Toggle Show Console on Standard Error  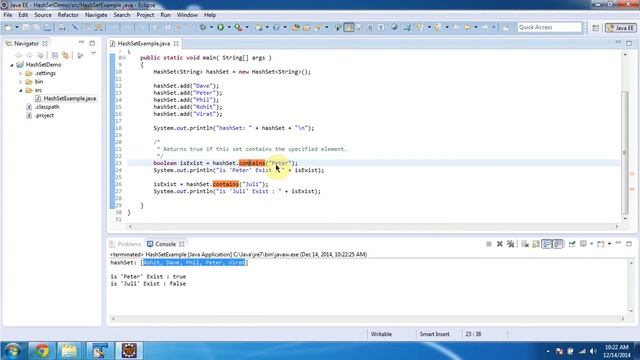[x=558, y=244]
